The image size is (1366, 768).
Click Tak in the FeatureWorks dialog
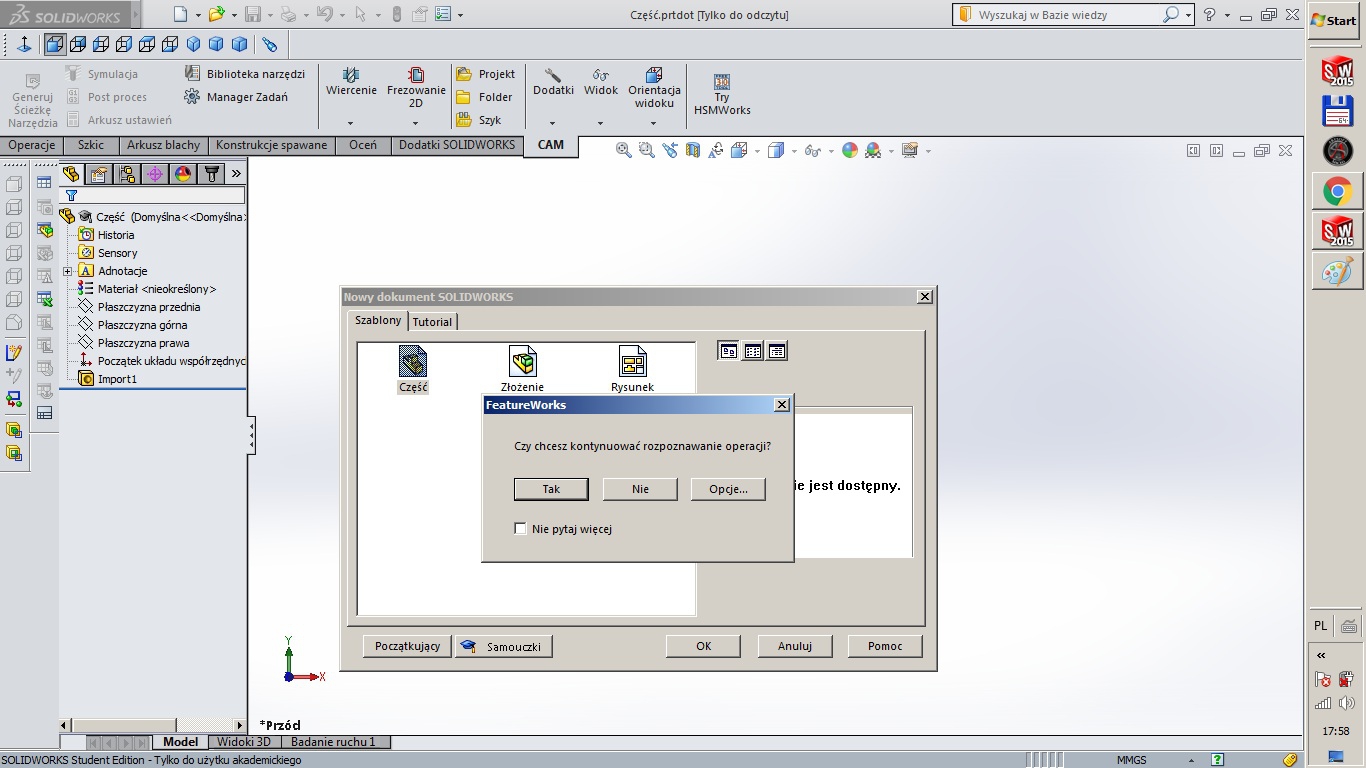coord(551,489)
